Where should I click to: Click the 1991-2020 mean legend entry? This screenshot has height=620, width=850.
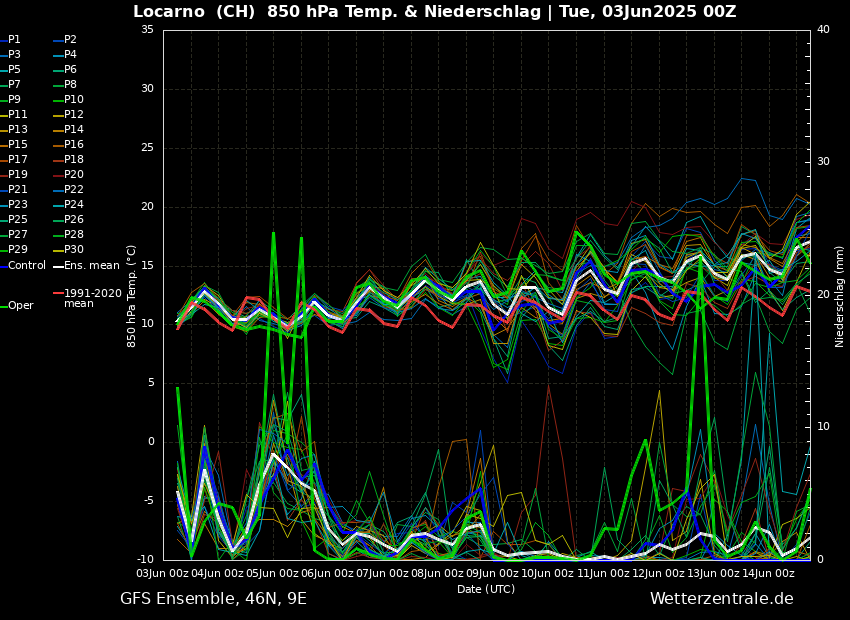(87, 298)
